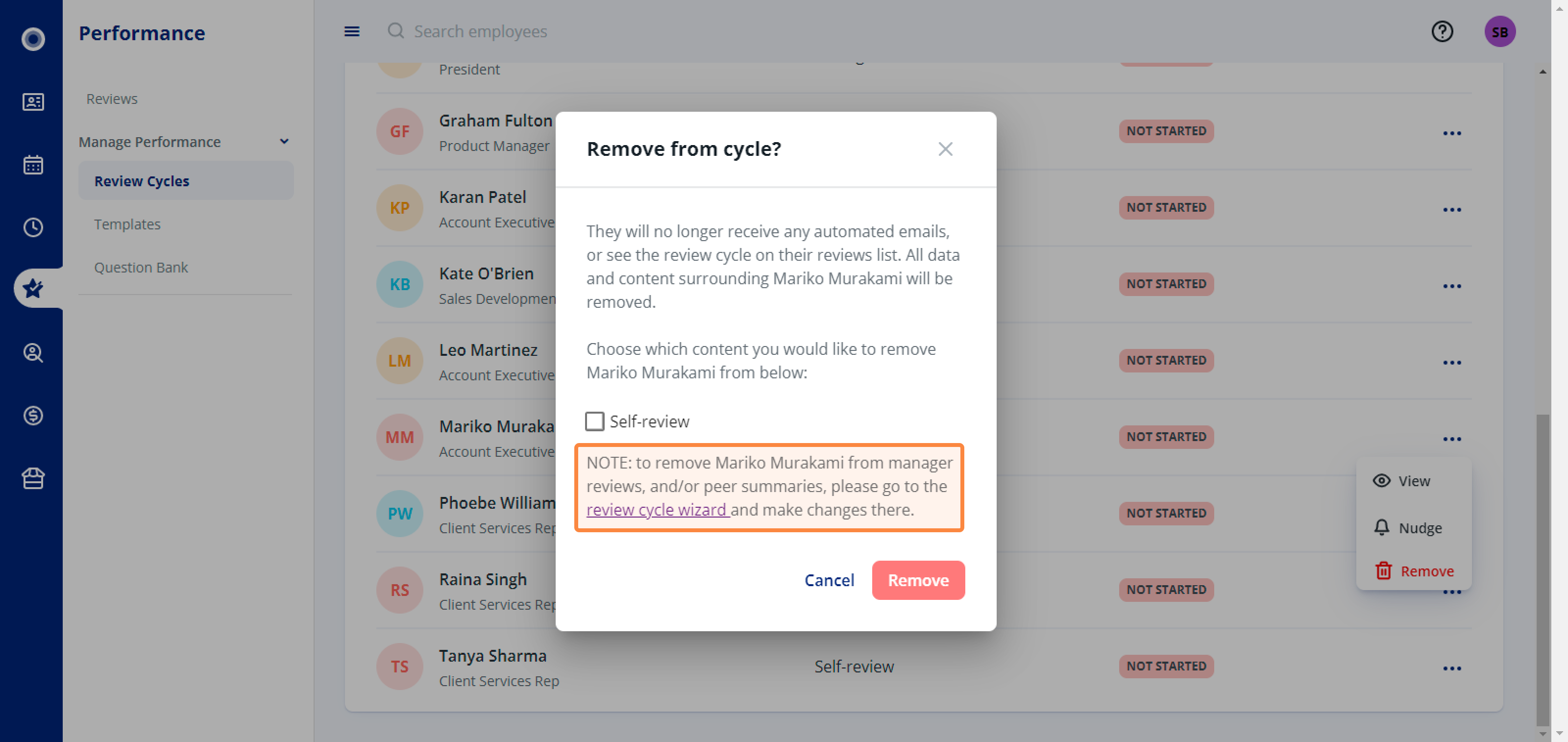Check the Self-review checkbox
The height and width of the screenshot is (742, 1568).
594,421
